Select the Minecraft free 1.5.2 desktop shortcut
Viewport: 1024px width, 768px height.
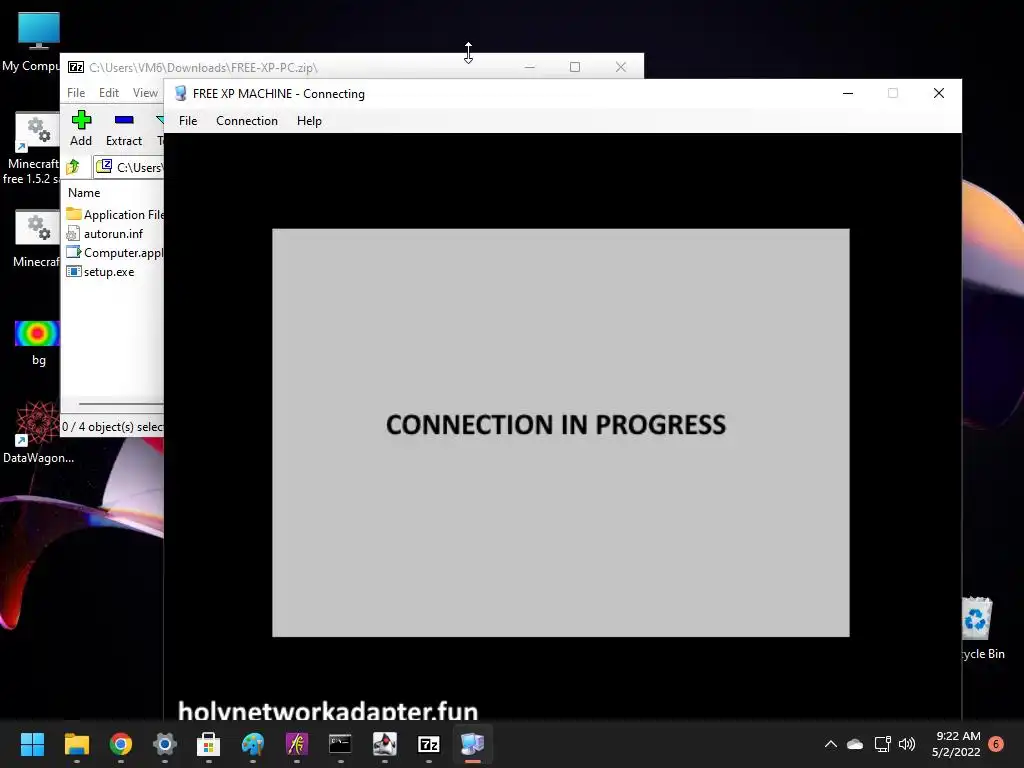pyautogui.click(x=31, y=148)
